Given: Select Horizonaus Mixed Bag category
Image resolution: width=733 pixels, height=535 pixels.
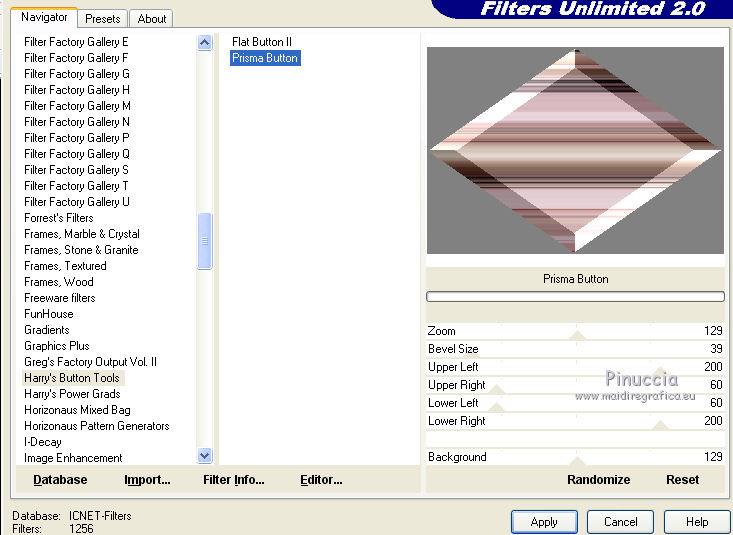Looking at the screenshot, I should click(x=77, y=410).
